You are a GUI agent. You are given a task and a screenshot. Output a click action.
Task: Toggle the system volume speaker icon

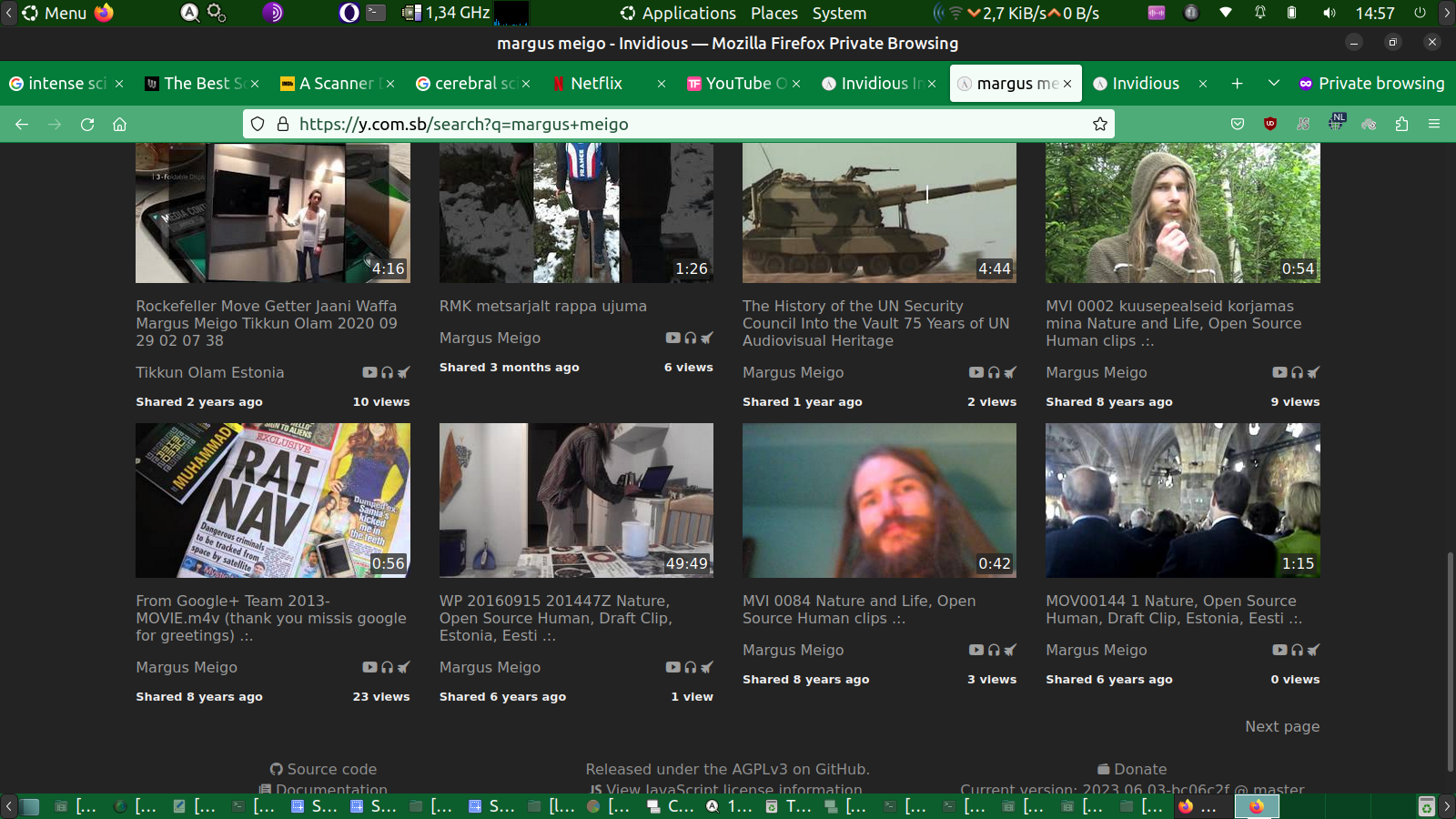tap(1330, 13)
